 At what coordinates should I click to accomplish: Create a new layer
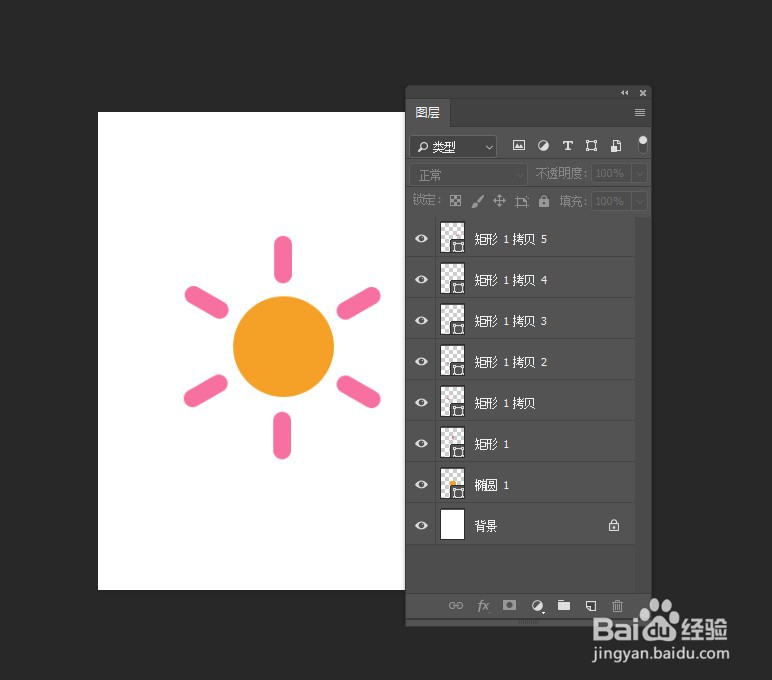pyautogui.click(x=591, y=606)
